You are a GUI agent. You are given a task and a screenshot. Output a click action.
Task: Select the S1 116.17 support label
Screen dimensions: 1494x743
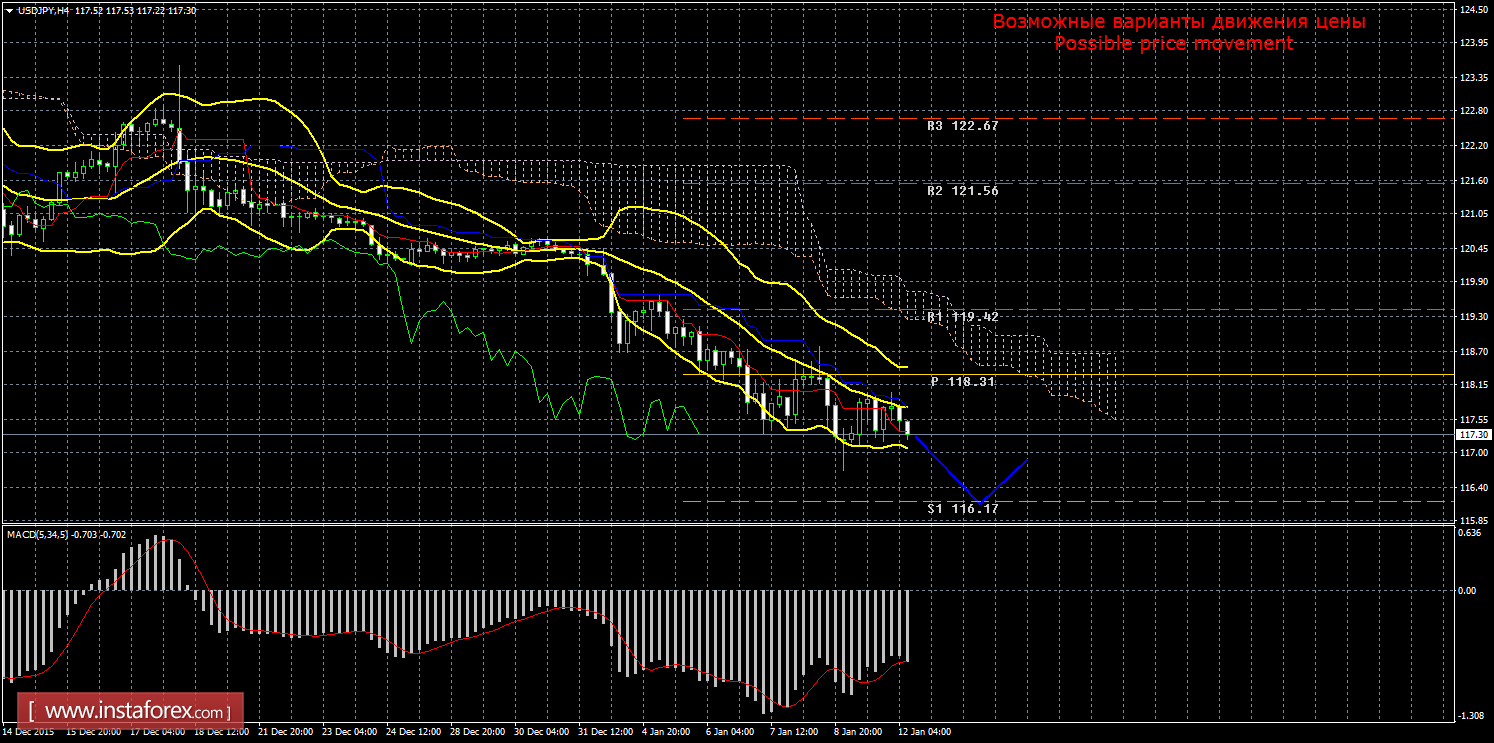[x=962, y=508]
